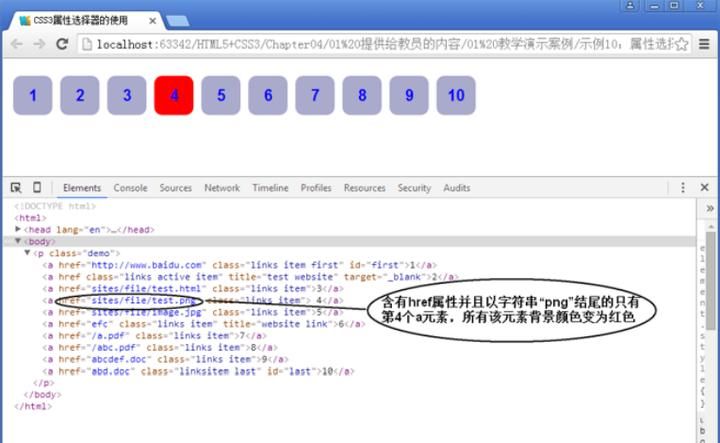
Task: Click the page link numbered 3
Action: [127, 95]
